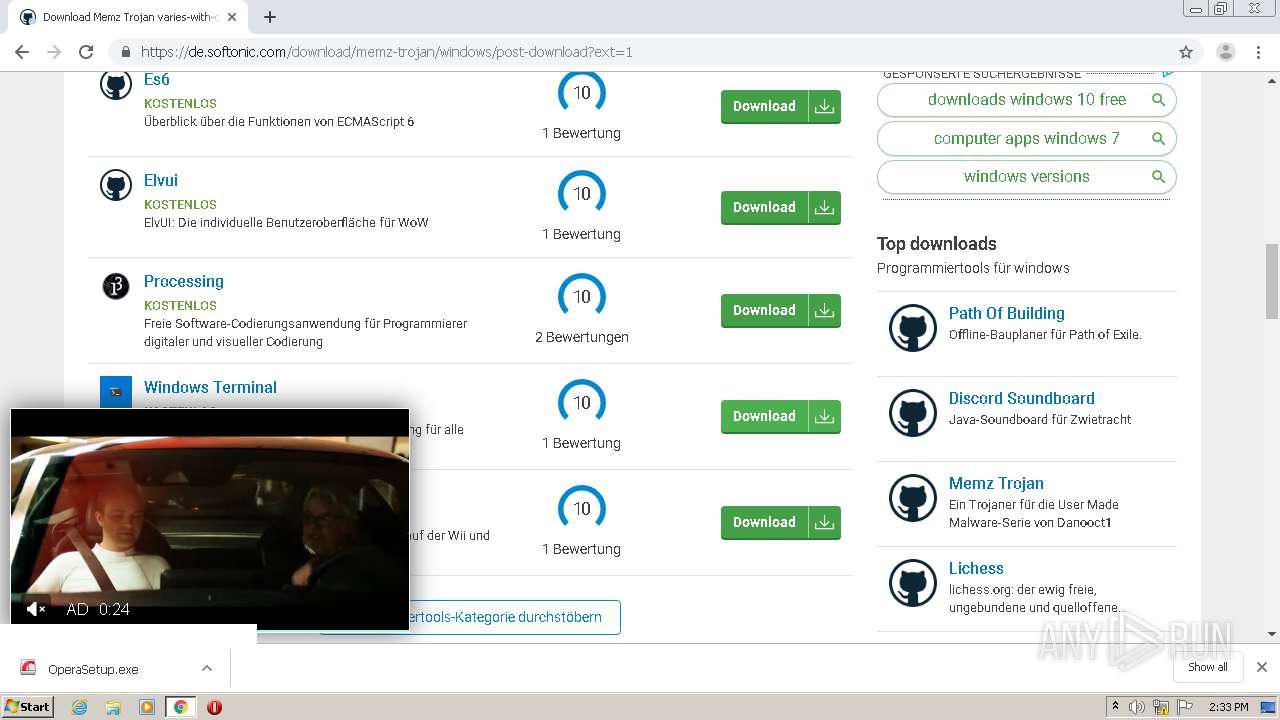Open the Lichess link
Image resolution: width=1280 pixels, height=720 pixels.
[x=976, y=568]
